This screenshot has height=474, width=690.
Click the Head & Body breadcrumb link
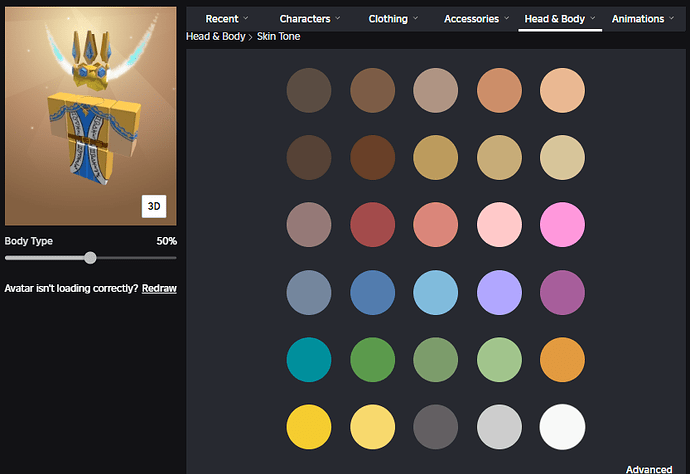click(215, 37)
